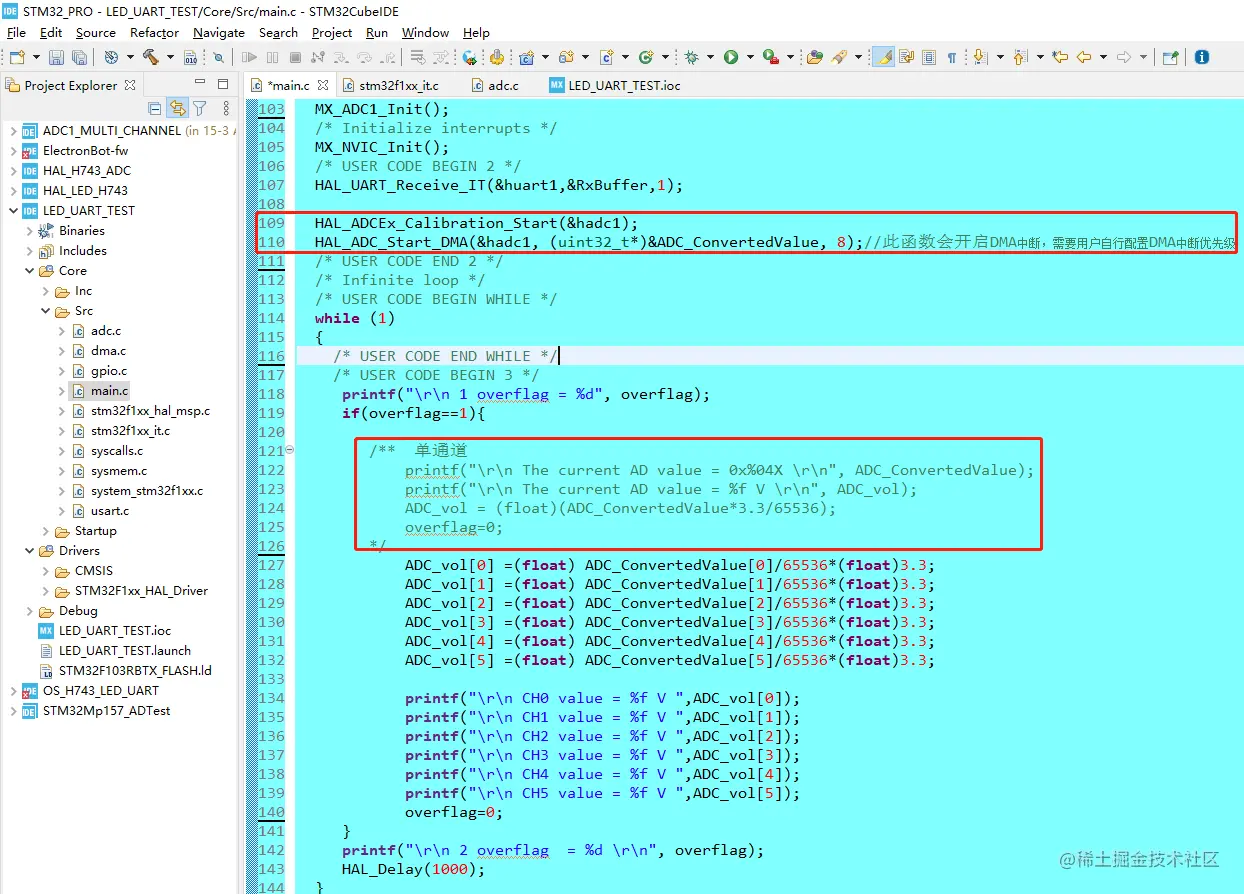
Task: Click the Suspend pause icon
Action: point(272,57)
